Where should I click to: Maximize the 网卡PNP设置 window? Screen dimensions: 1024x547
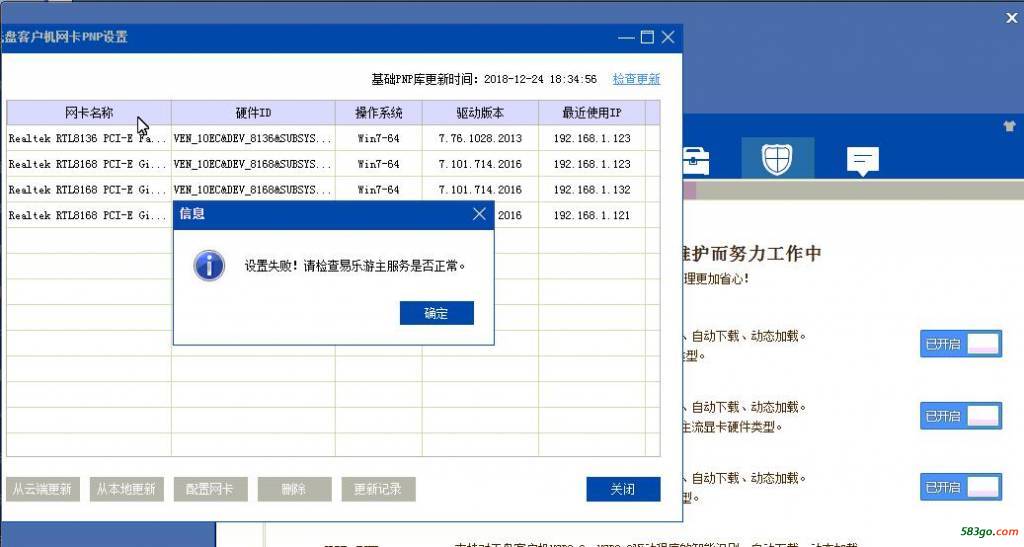click(x=647, y=37)
